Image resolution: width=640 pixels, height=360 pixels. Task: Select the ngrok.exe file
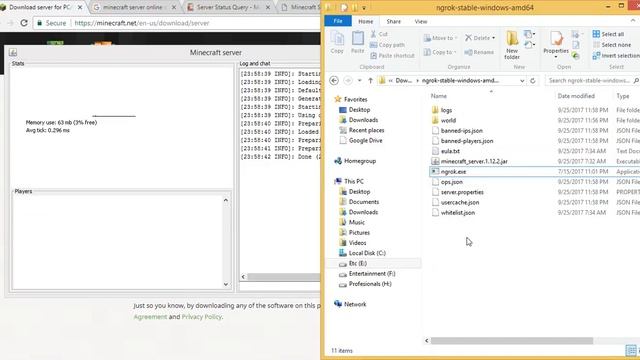(x=453, y=172)
